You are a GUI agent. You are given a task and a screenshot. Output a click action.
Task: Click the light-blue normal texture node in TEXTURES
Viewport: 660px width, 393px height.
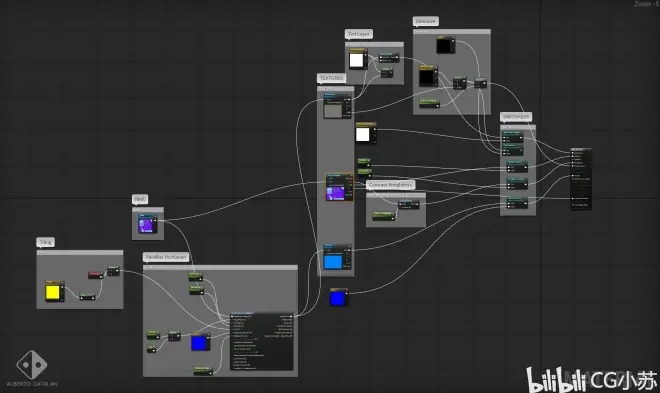tap(337, 257)
